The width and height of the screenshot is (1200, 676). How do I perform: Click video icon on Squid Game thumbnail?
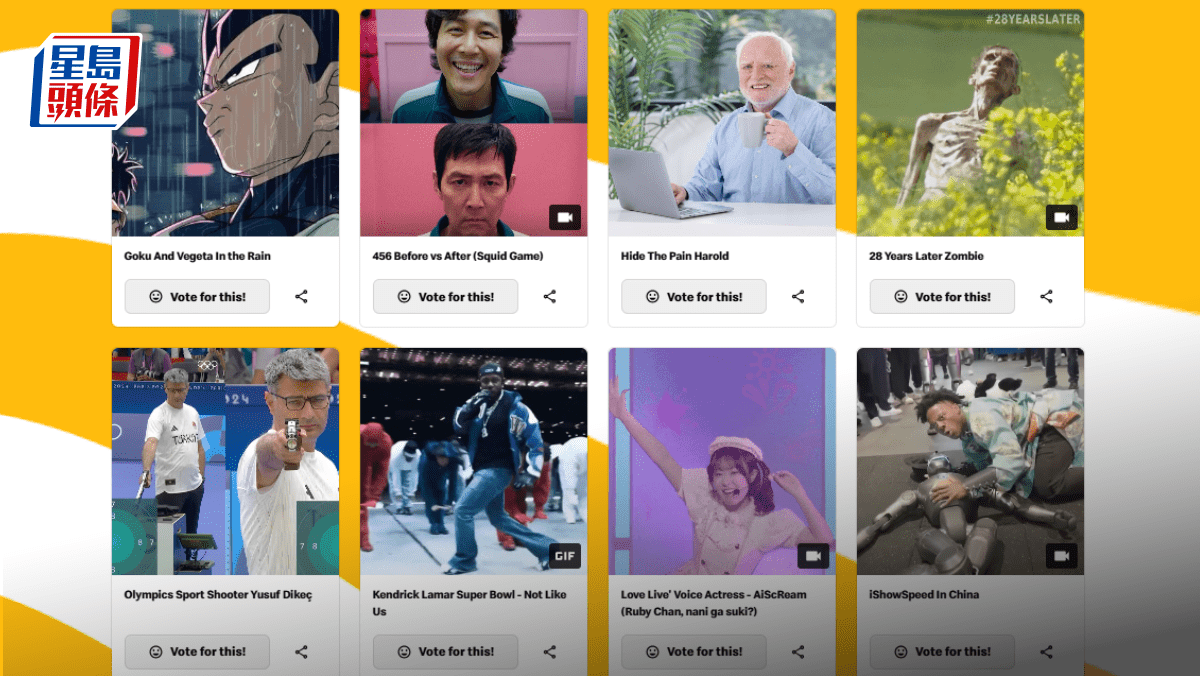point(564,217)
